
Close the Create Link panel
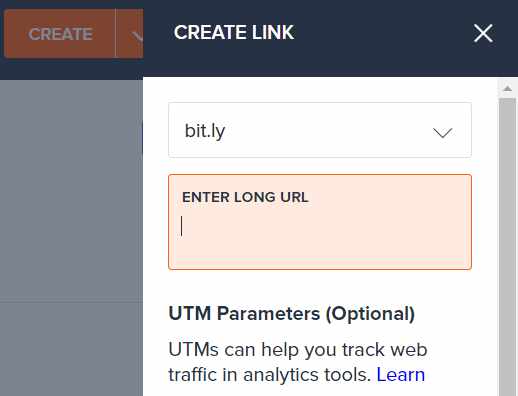483,33
